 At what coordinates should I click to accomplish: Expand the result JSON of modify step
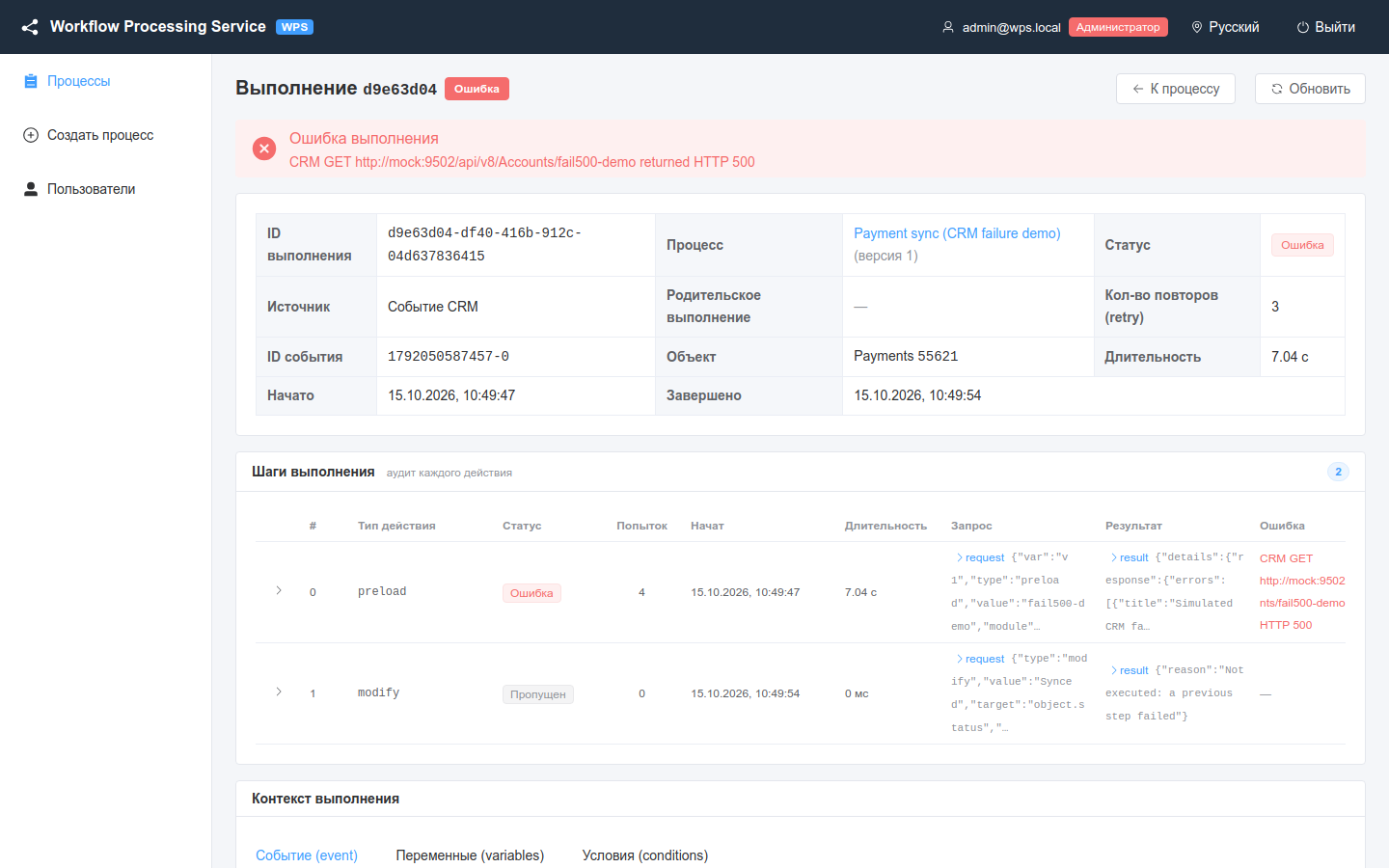pyautogui.click(x=1130, y=670)
